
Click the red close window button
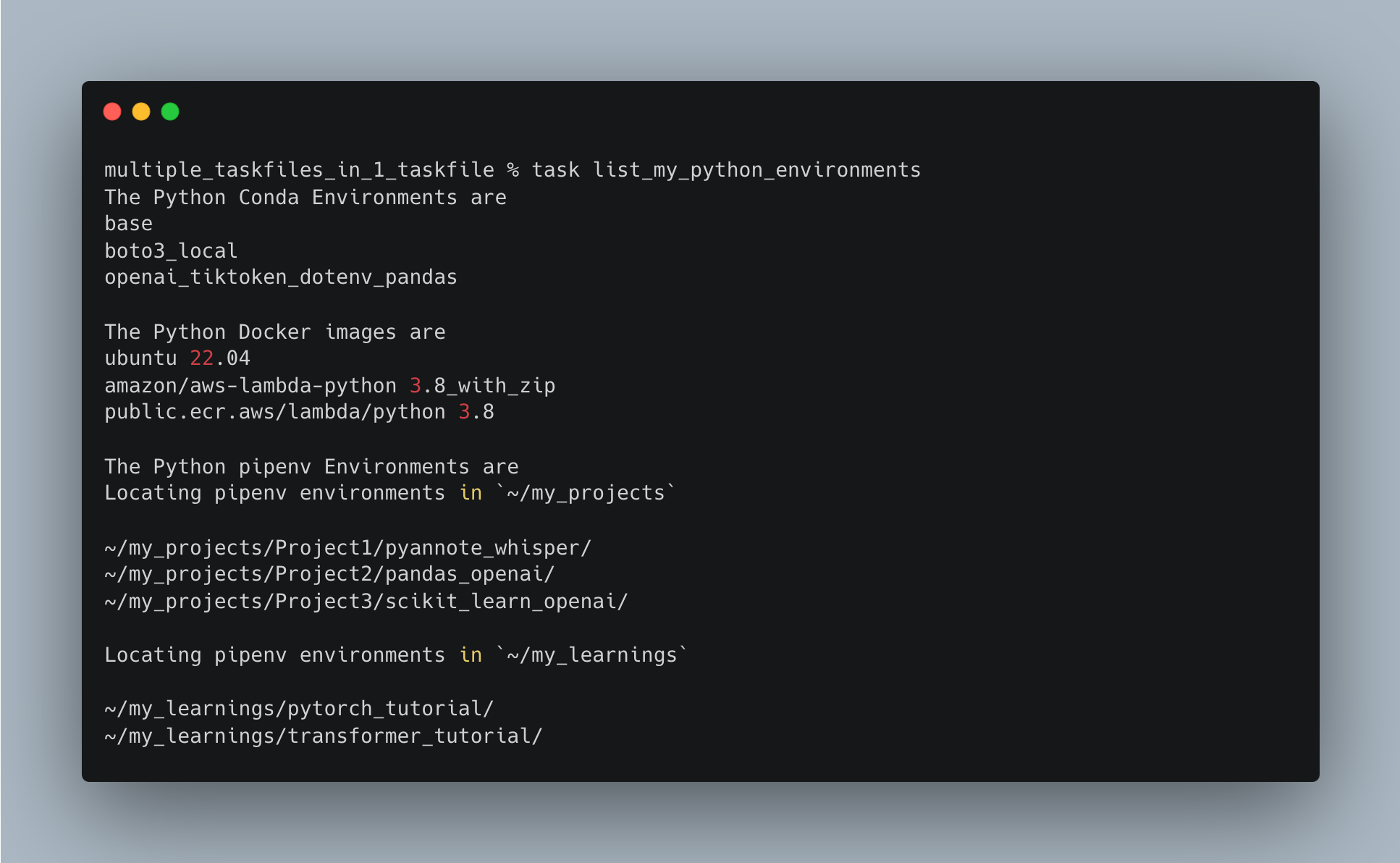112,111
